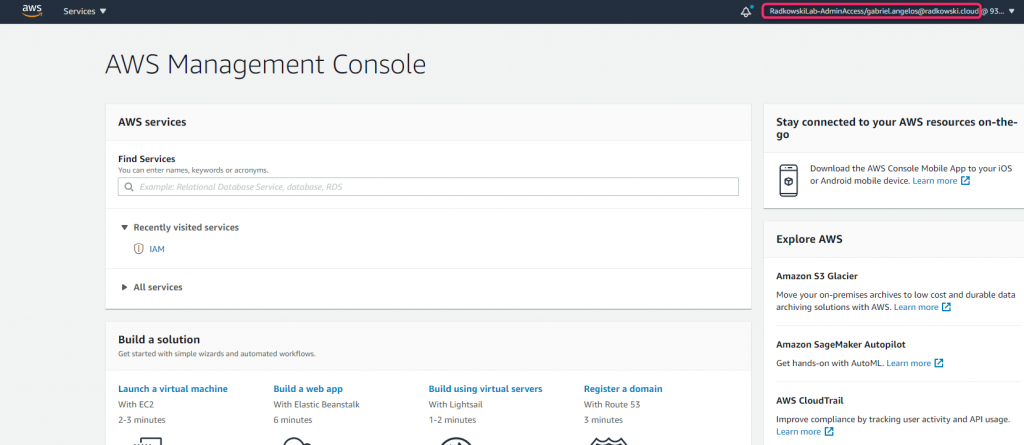This screenshot has width=1024, height=445.
Task: Open Build using virtual servers link
Action: (x=485, y=389)
